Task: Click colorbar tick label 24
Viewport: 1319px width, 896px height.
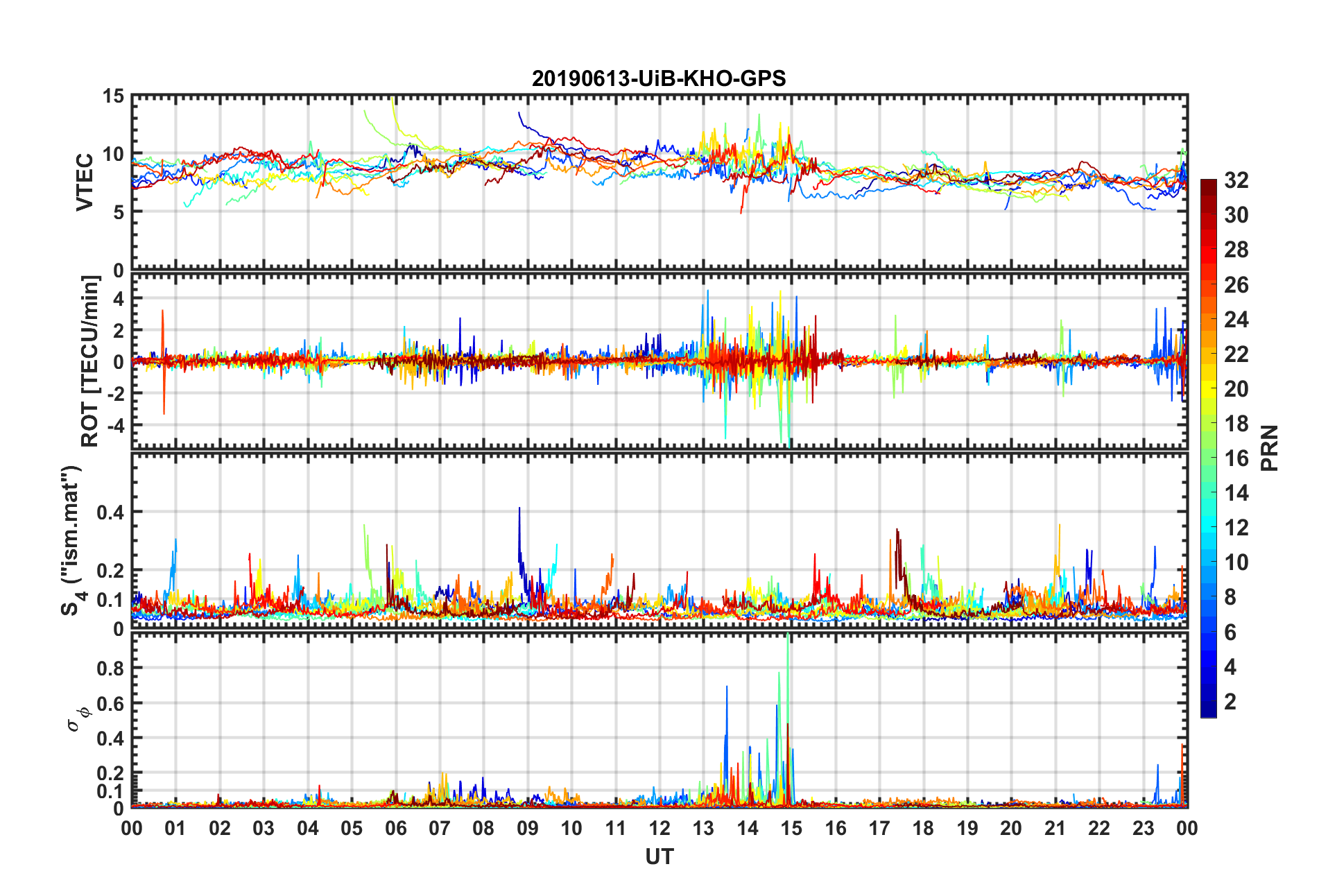Action: click(1236, 320)
